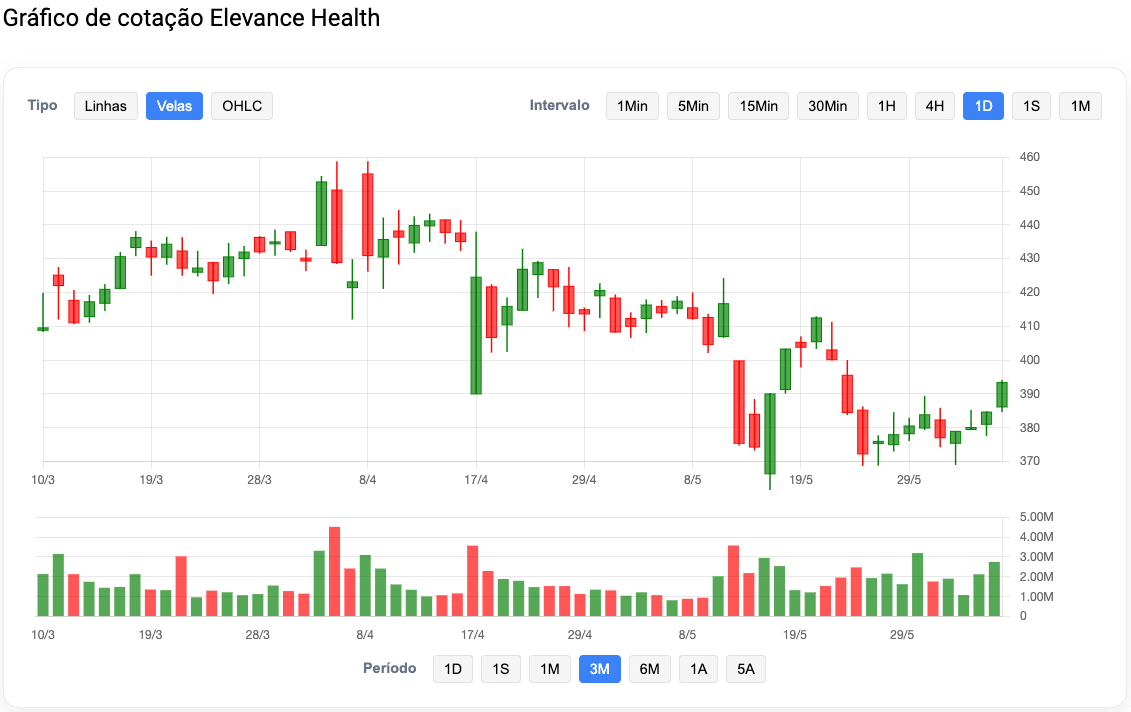
Task: Select 15Min interval button
Action: tap(758, 106)
